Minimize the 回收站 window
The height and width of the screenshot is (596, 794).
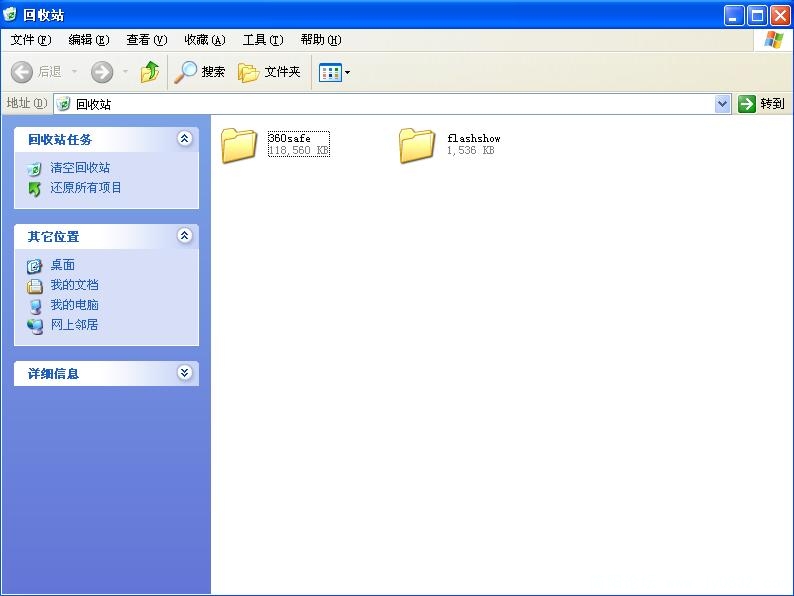point(734,15)
